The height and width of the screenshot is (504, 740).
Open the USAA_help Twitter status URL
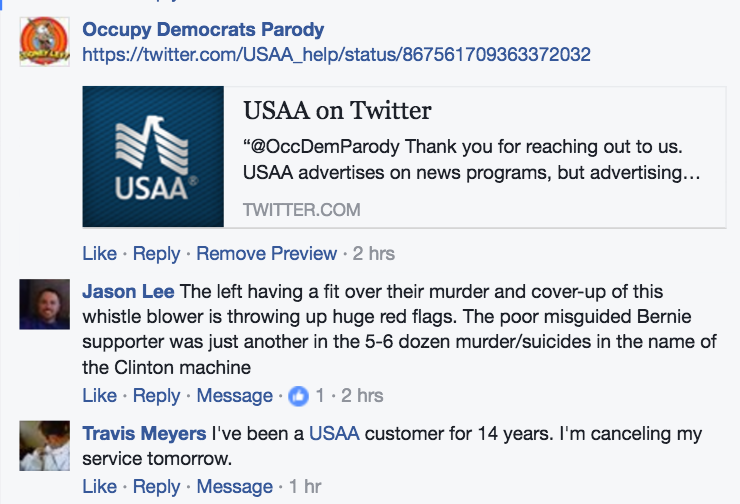(336, 54)
